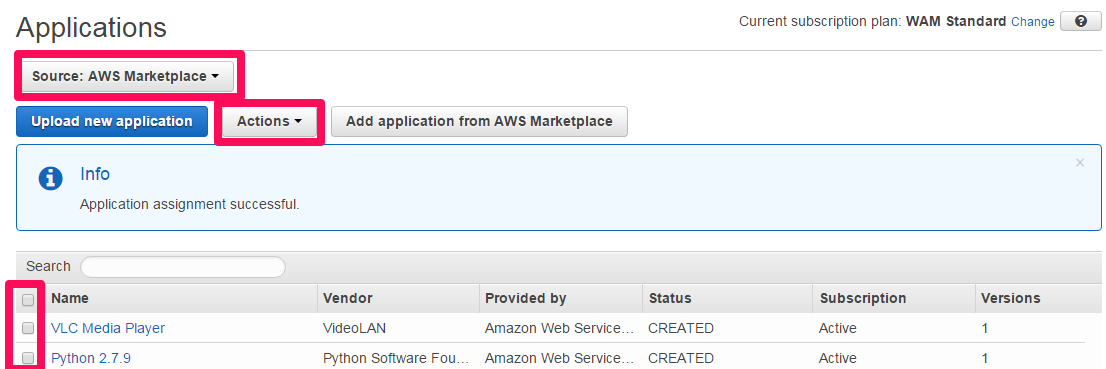Sort by the Vendor column header
The image size is (1106, 369).
coord(348,298)
